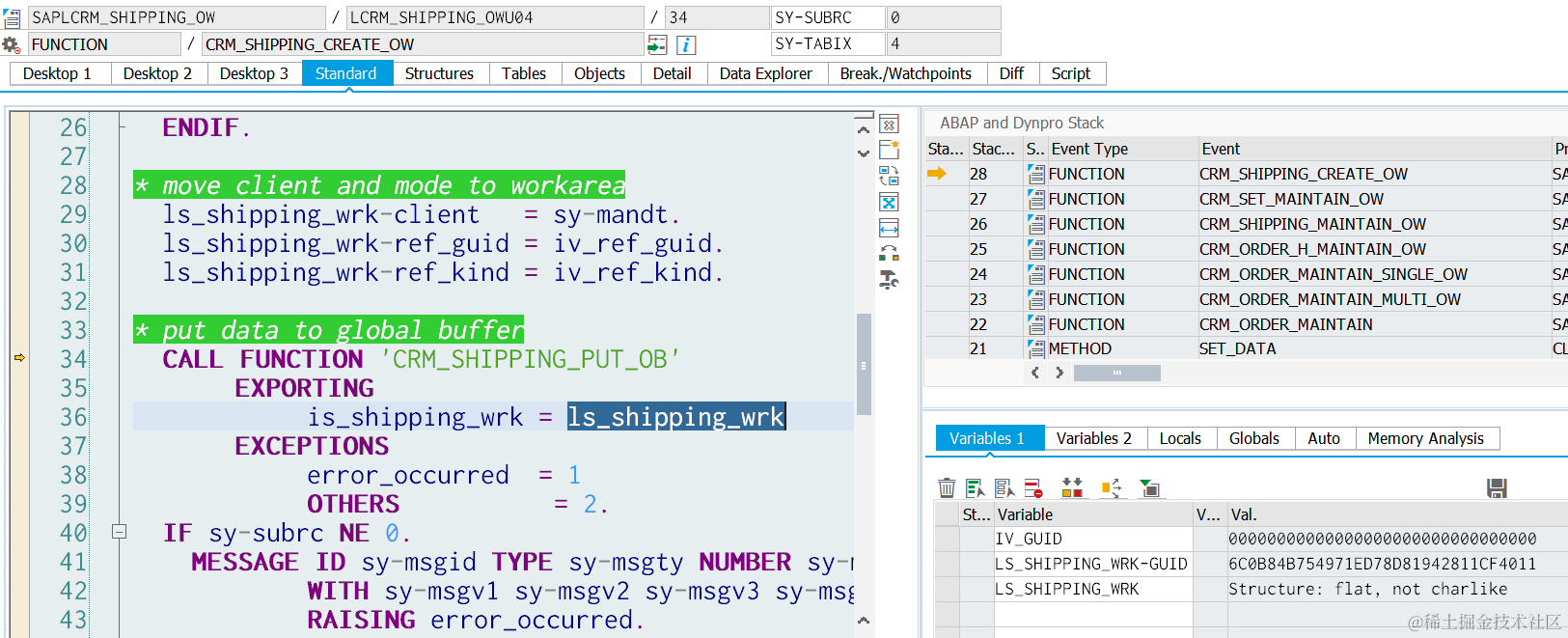Click the up chevron above editor scrollbar
Image resolution: width=1568 pixels, height=638 pixels.
[x=864, y=129]
